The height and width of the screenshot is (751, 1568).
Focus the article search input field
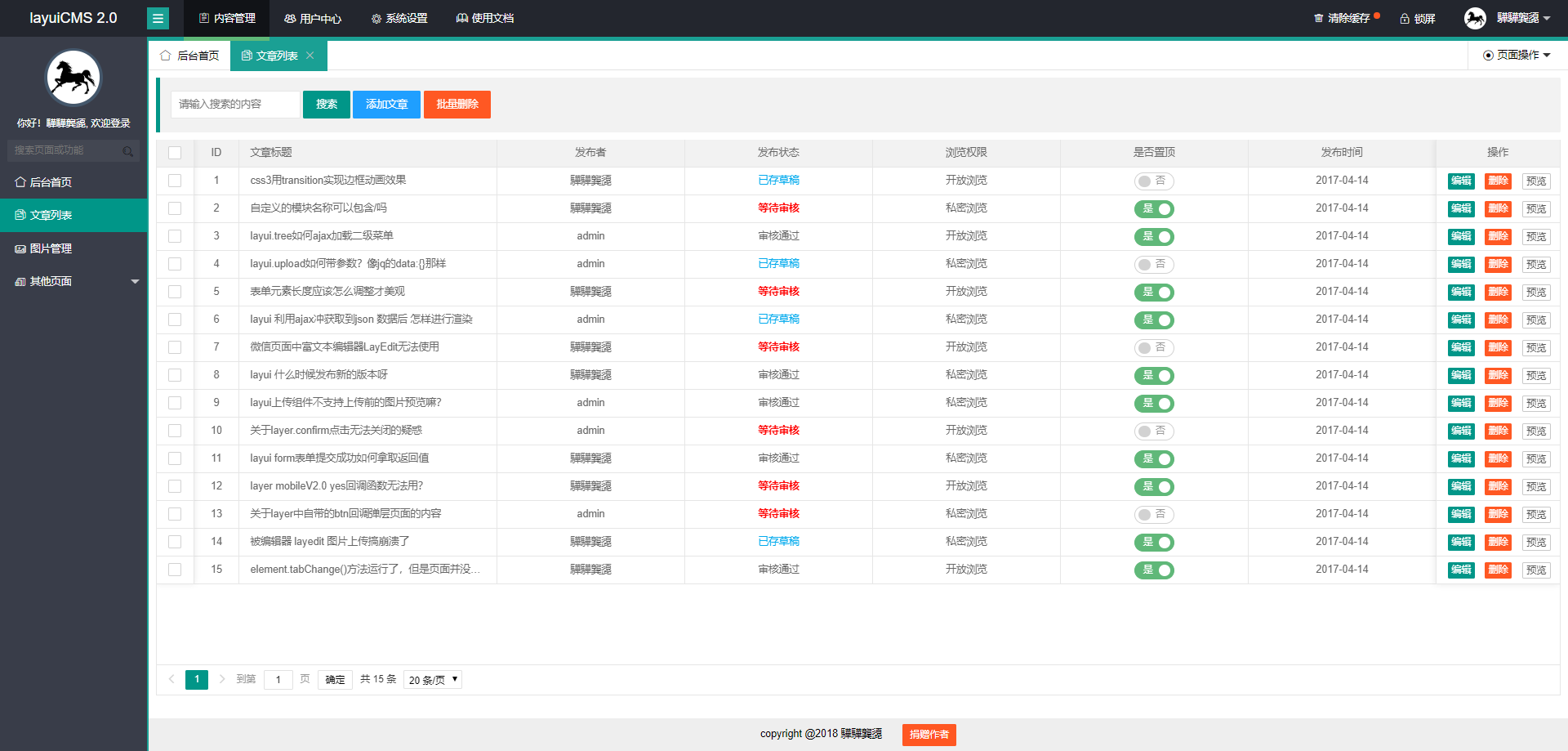click(x=235, y=105)
